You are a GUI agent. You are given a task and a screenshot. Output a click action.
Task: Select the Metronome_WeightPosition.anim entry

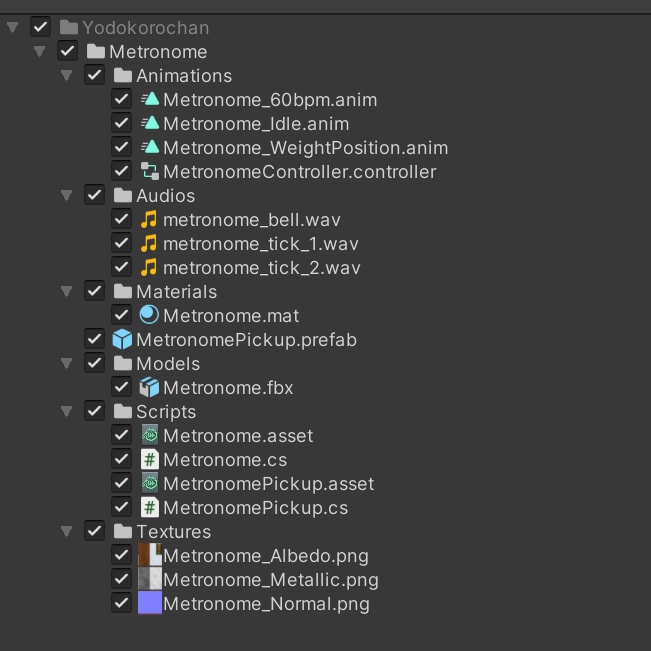click(x=305, y=148)
